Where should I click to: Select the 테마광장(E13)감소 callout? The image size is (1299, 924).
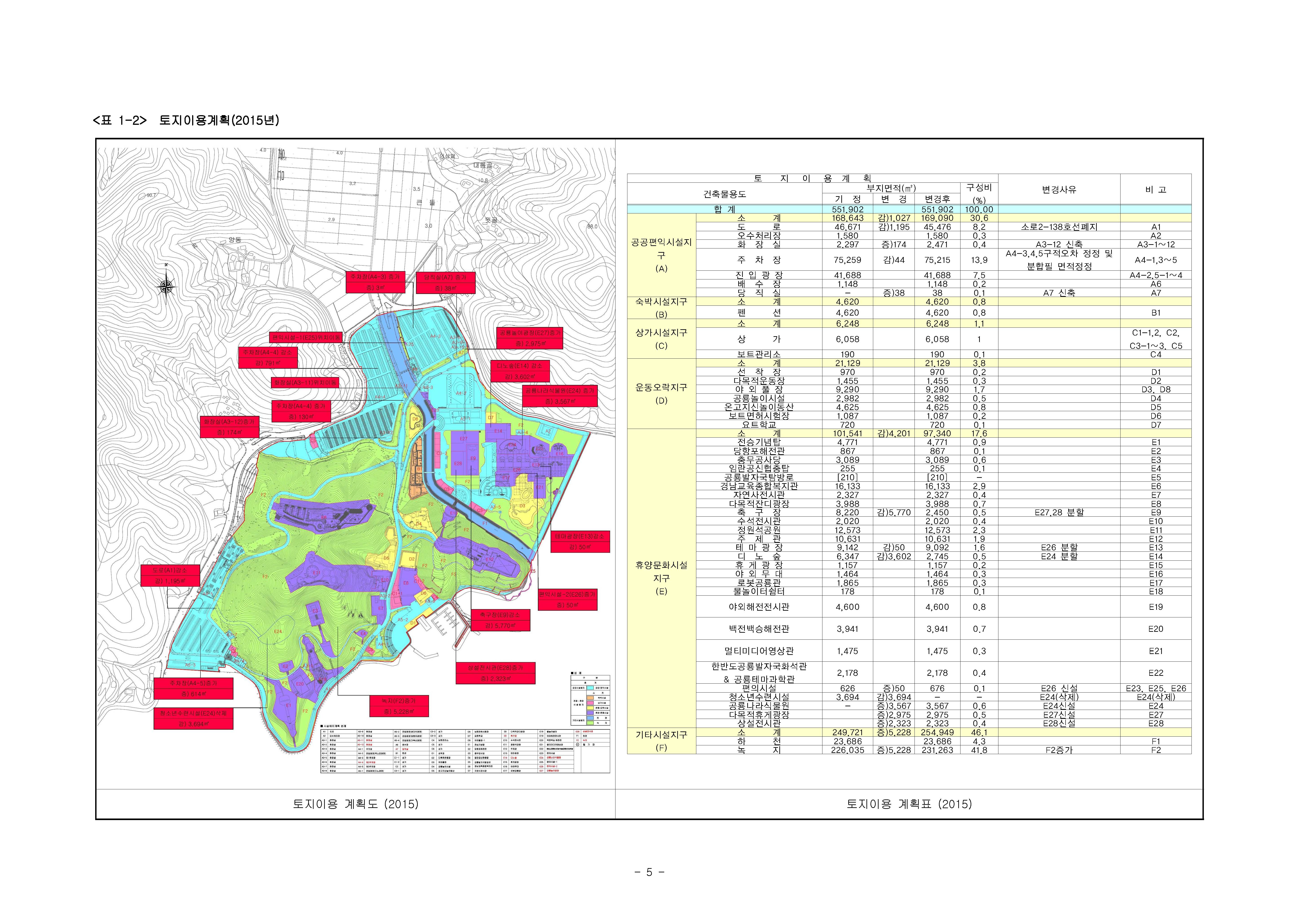tap(580, 542)
